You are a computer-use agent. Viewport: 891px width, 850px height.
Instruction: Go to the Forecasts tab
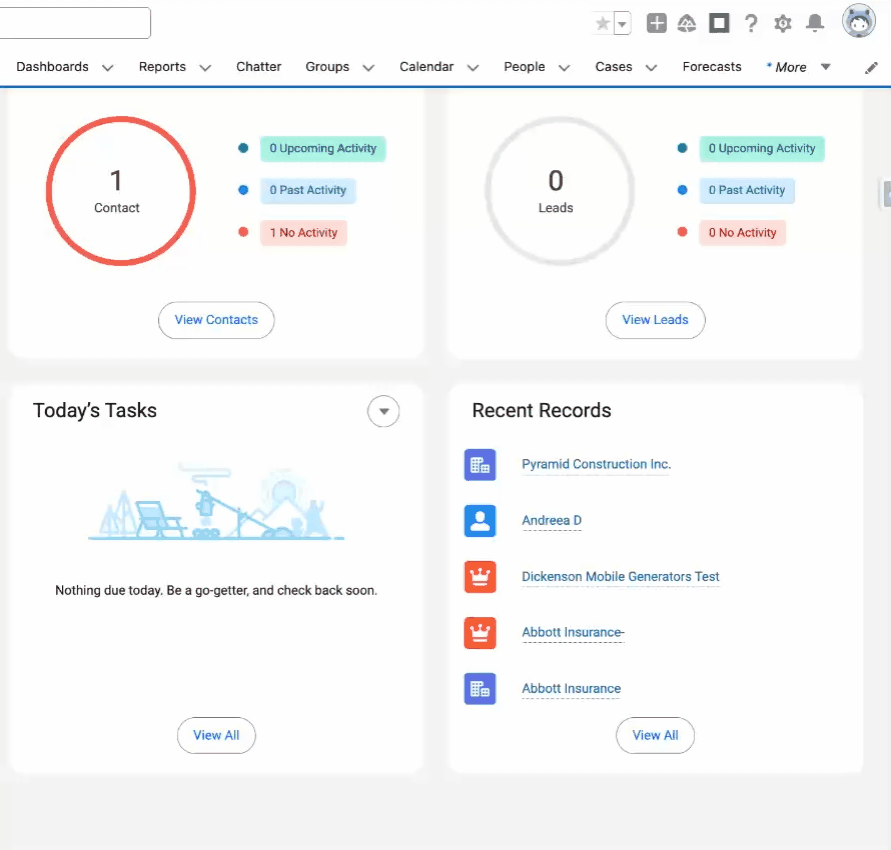coord(711,67)
